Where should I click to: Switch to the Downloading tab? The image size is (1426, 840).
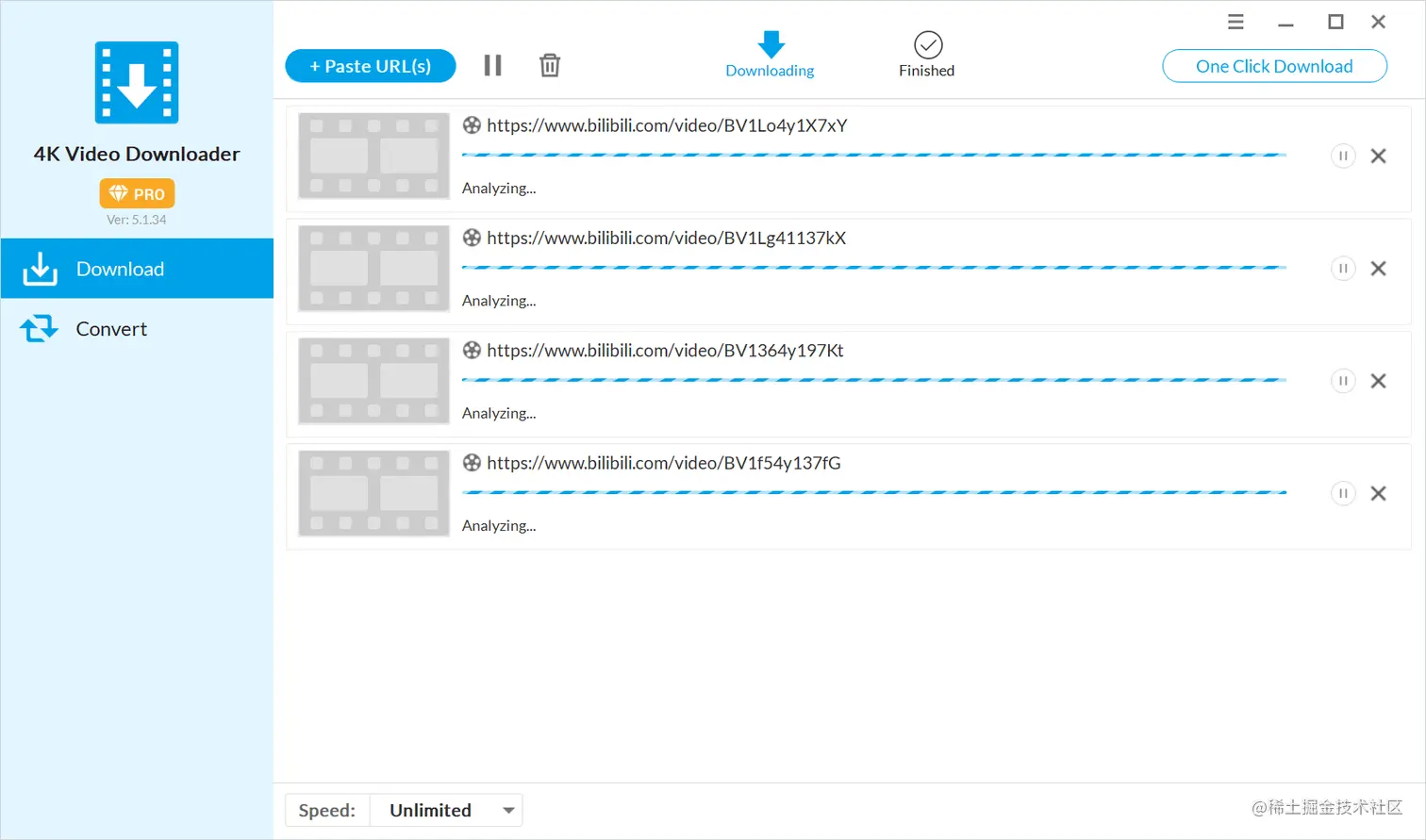(x=770, y=55)
